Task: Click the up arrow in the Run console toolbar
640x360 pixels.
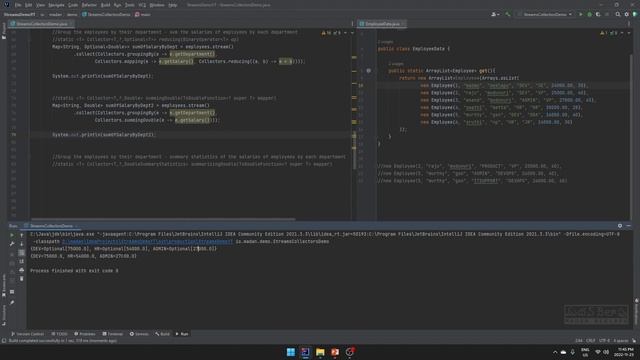Action: click(x=22, y=236)
